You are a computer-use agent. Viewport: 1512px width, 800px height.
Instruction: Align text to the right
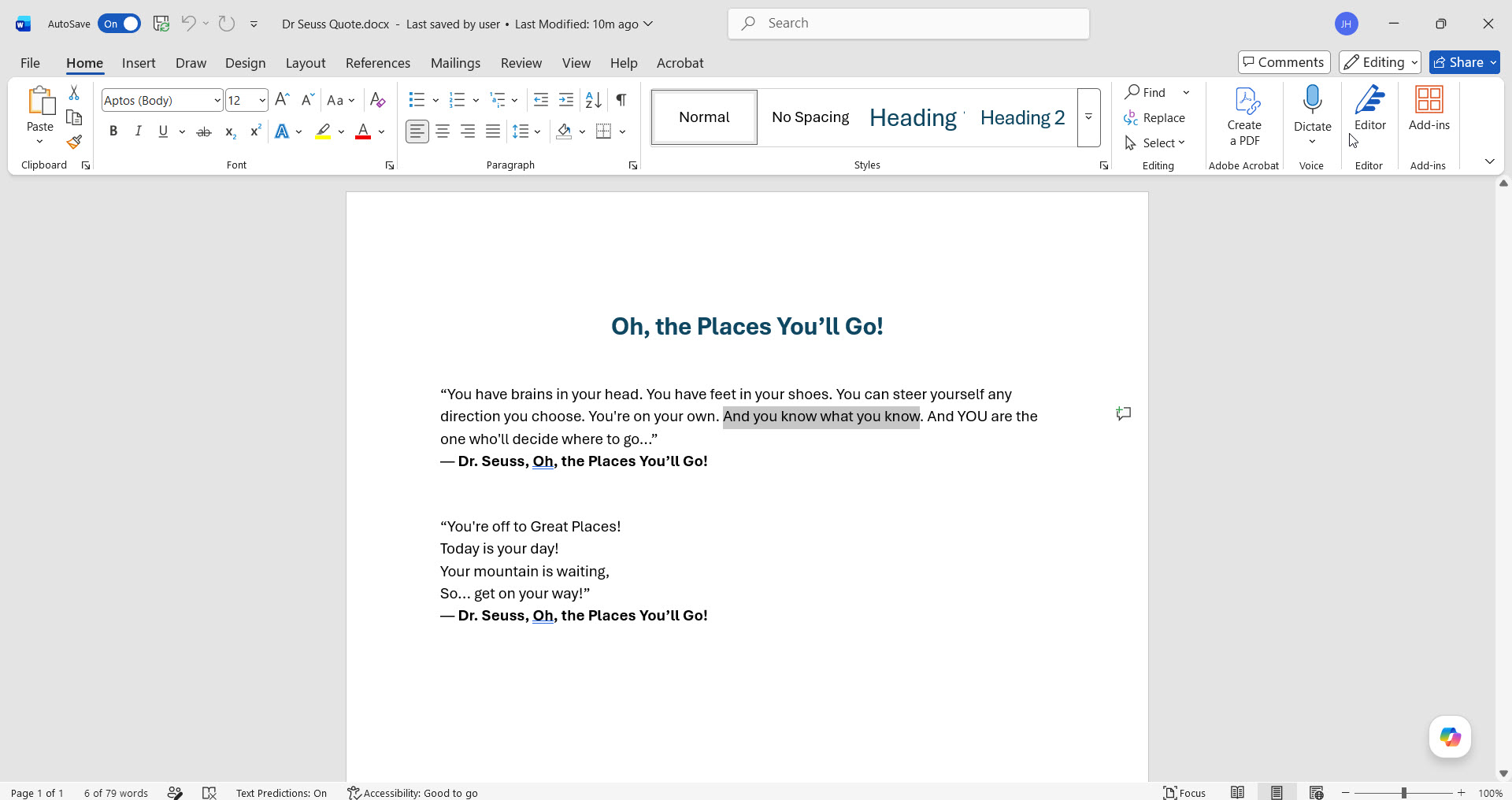click(x=468, y=131)
